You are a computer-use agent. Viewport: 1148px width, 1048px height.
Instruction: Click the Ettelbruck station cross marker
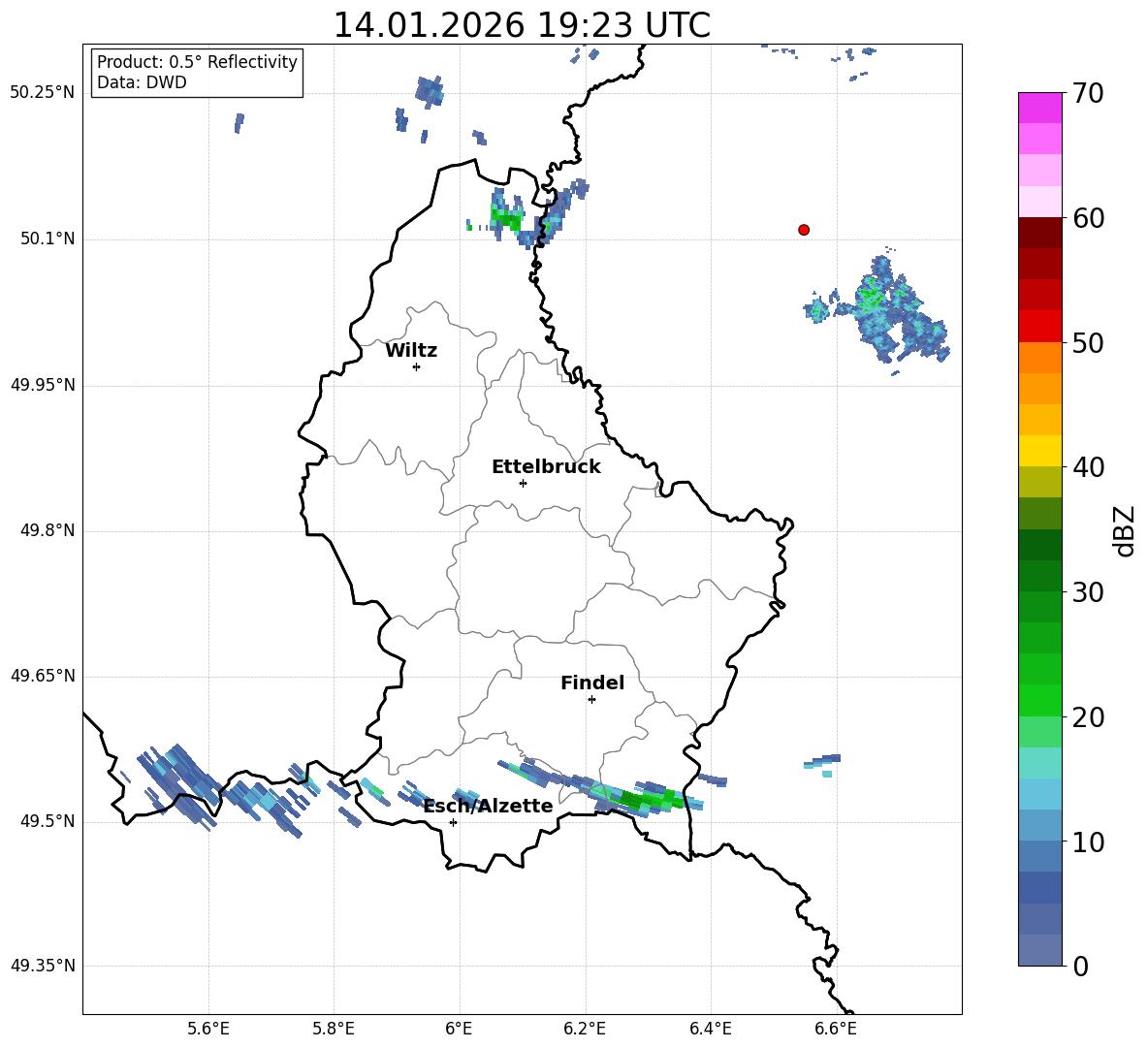pyautogui.click(x=523, y=483)
